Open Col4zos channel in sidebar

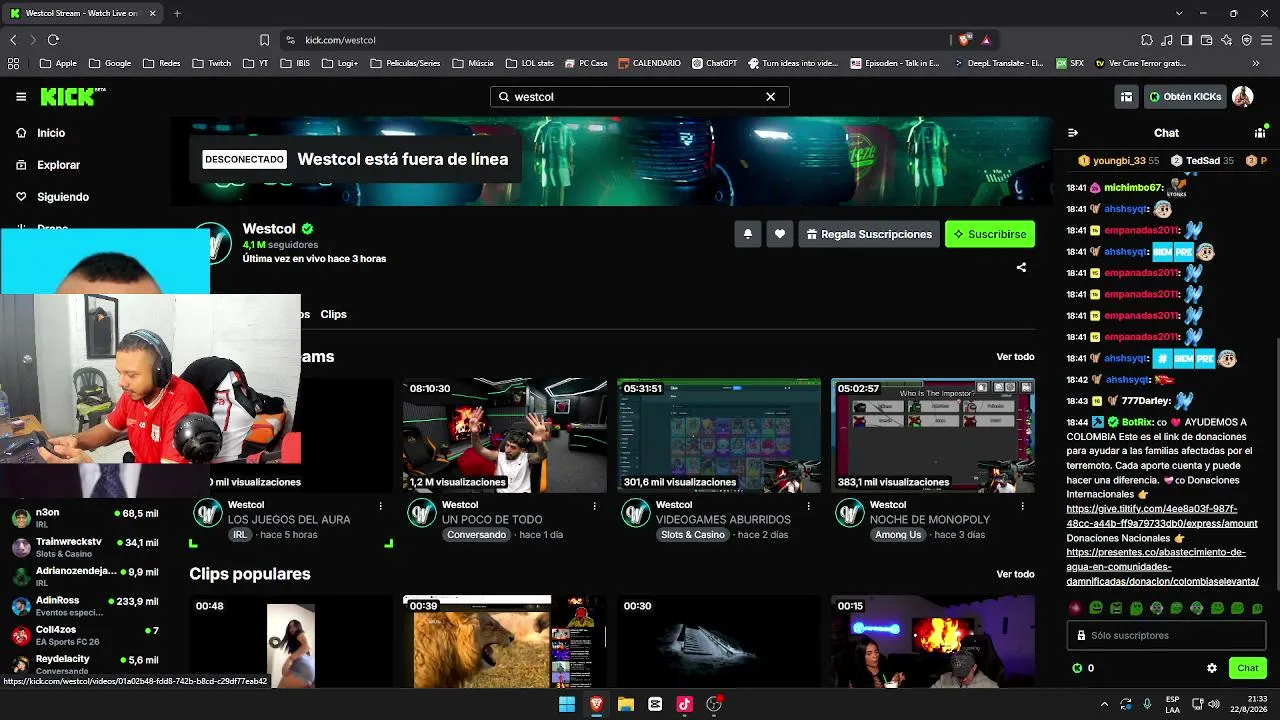85,635
